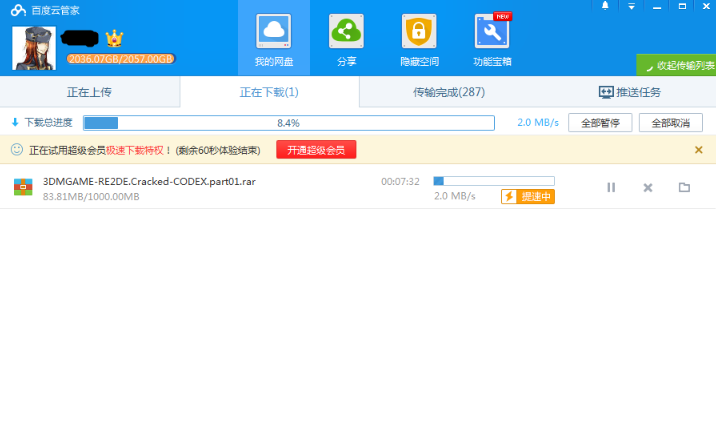The width and height of the screenshot is (716, 446).
Task: Switch to the 传输完成(287) tab
Action: pyautogui.click(x=449, y=92)
